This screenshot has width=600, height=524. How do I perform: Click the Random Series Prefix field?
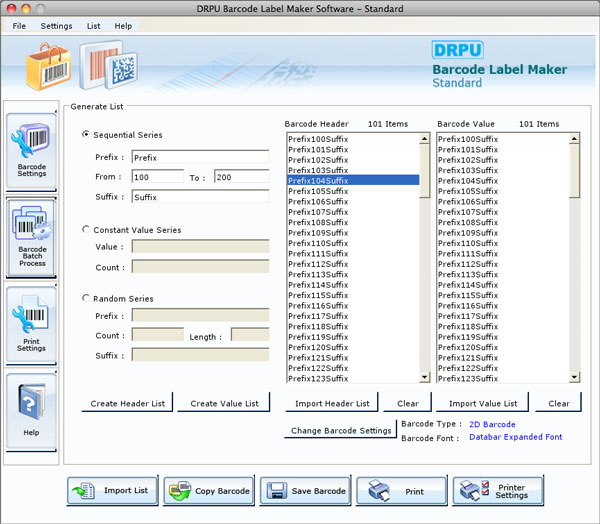click(201, 315)
